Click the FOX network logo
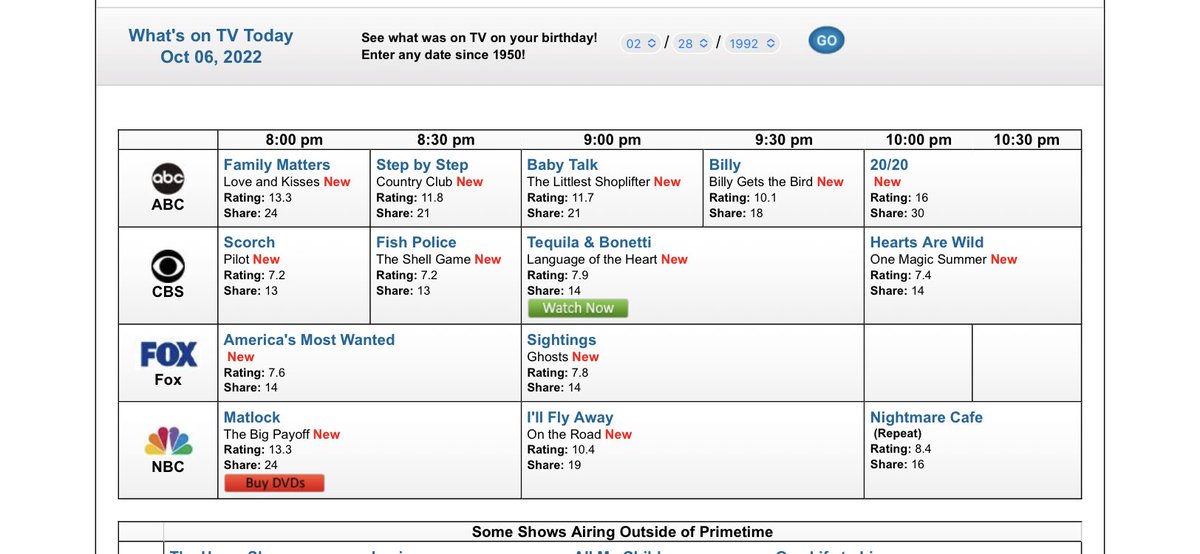 click(168, 354)
